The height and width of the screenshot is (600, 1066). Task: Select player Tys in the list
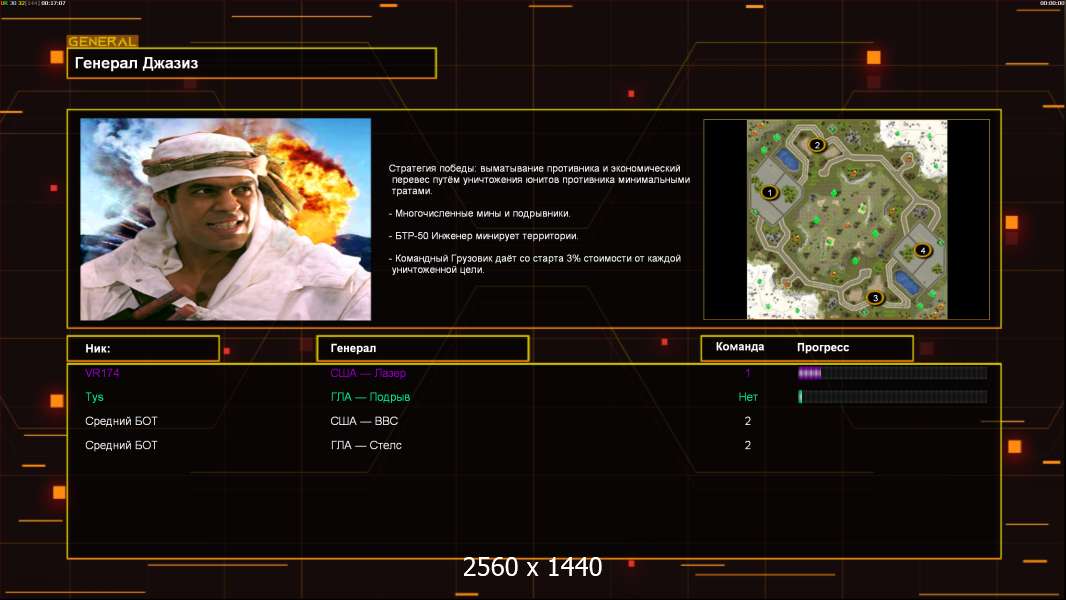[95, 397]
